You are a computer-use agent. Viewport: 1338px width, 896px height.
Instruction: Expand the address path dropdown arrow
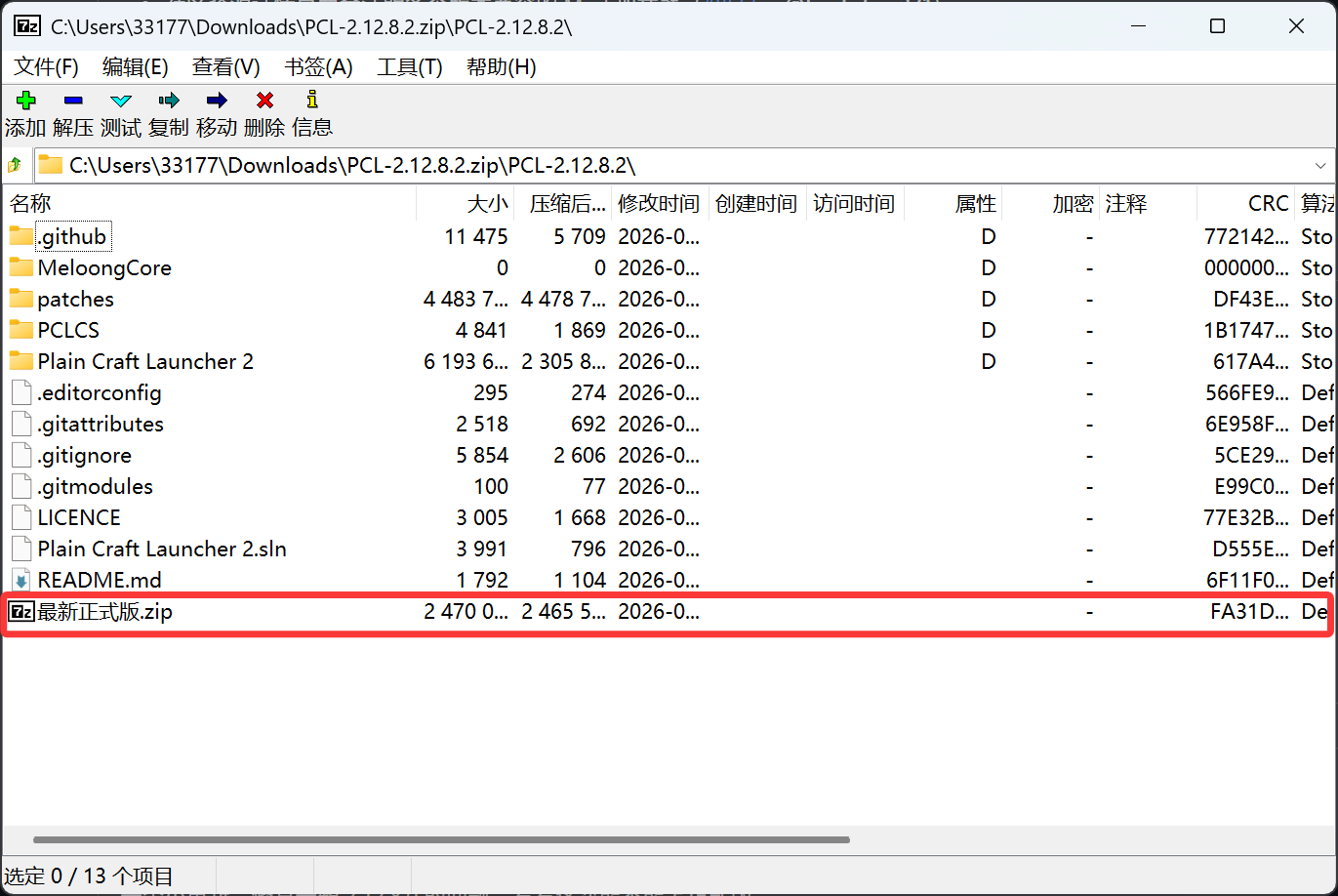tap(1320, 165)
